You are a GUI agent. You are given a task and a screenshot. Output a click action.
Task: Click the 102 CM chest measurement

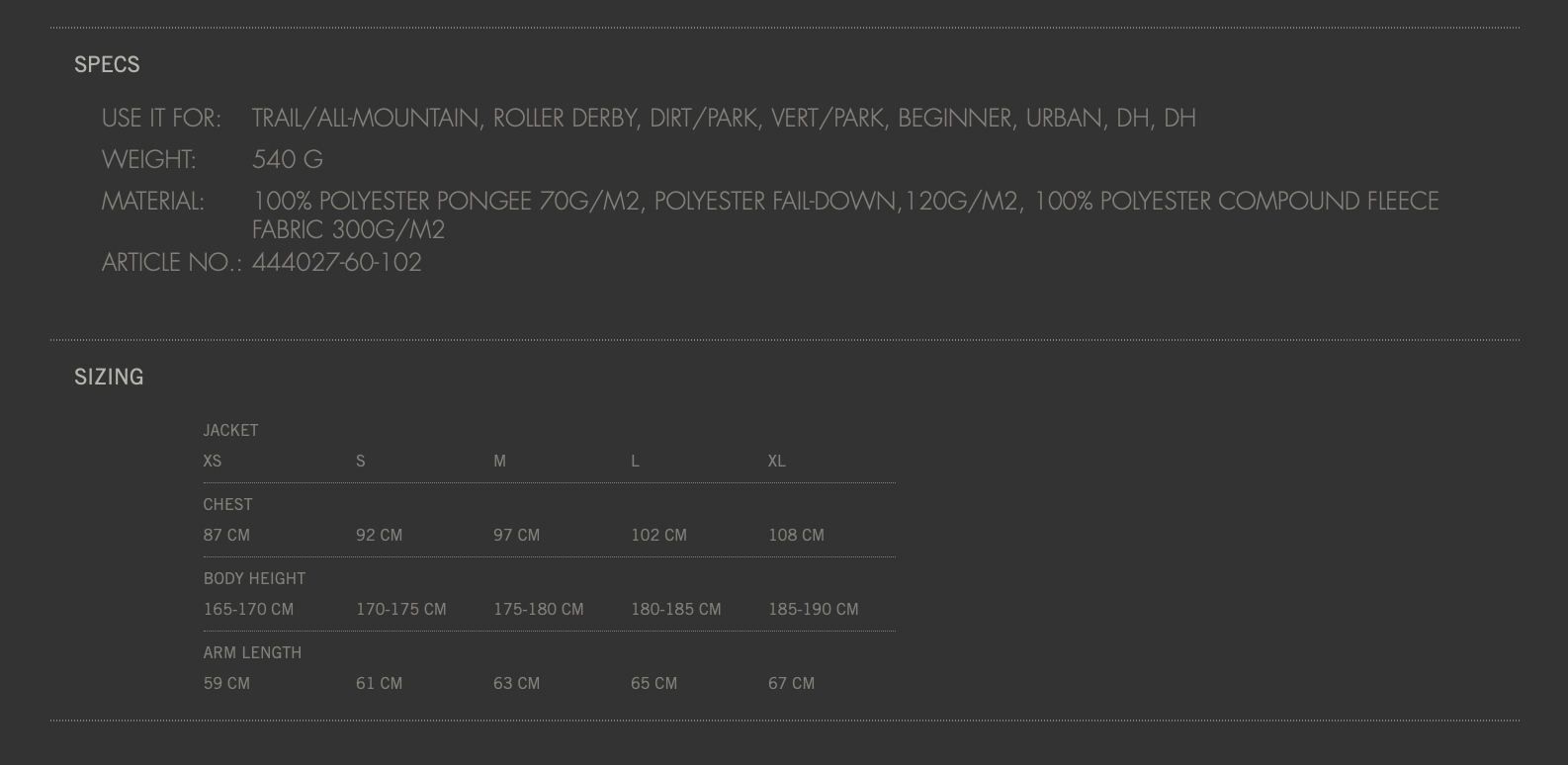point(658,535)
